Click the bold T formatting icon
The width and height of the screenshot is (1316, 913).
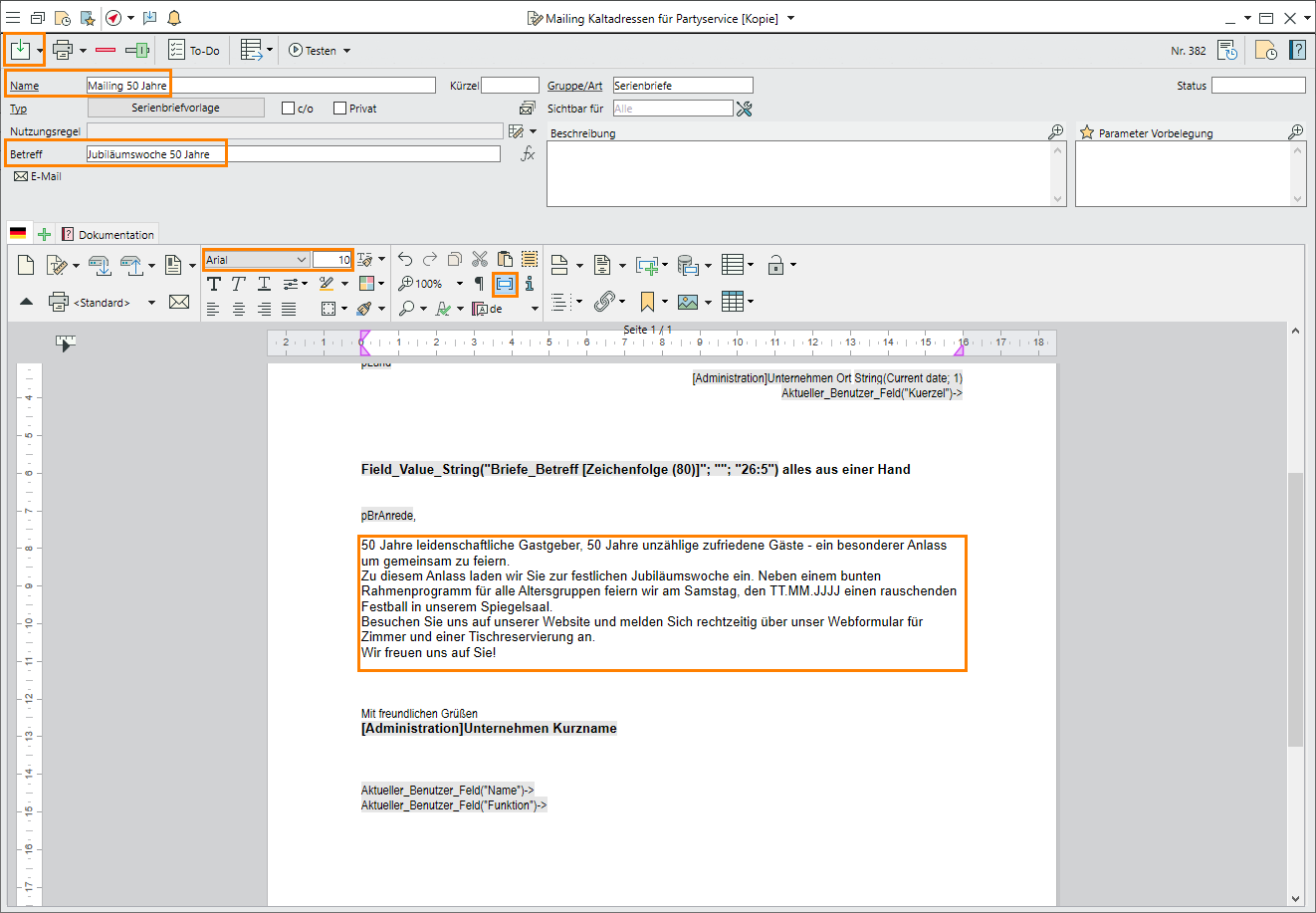click(x=213, y=284)
